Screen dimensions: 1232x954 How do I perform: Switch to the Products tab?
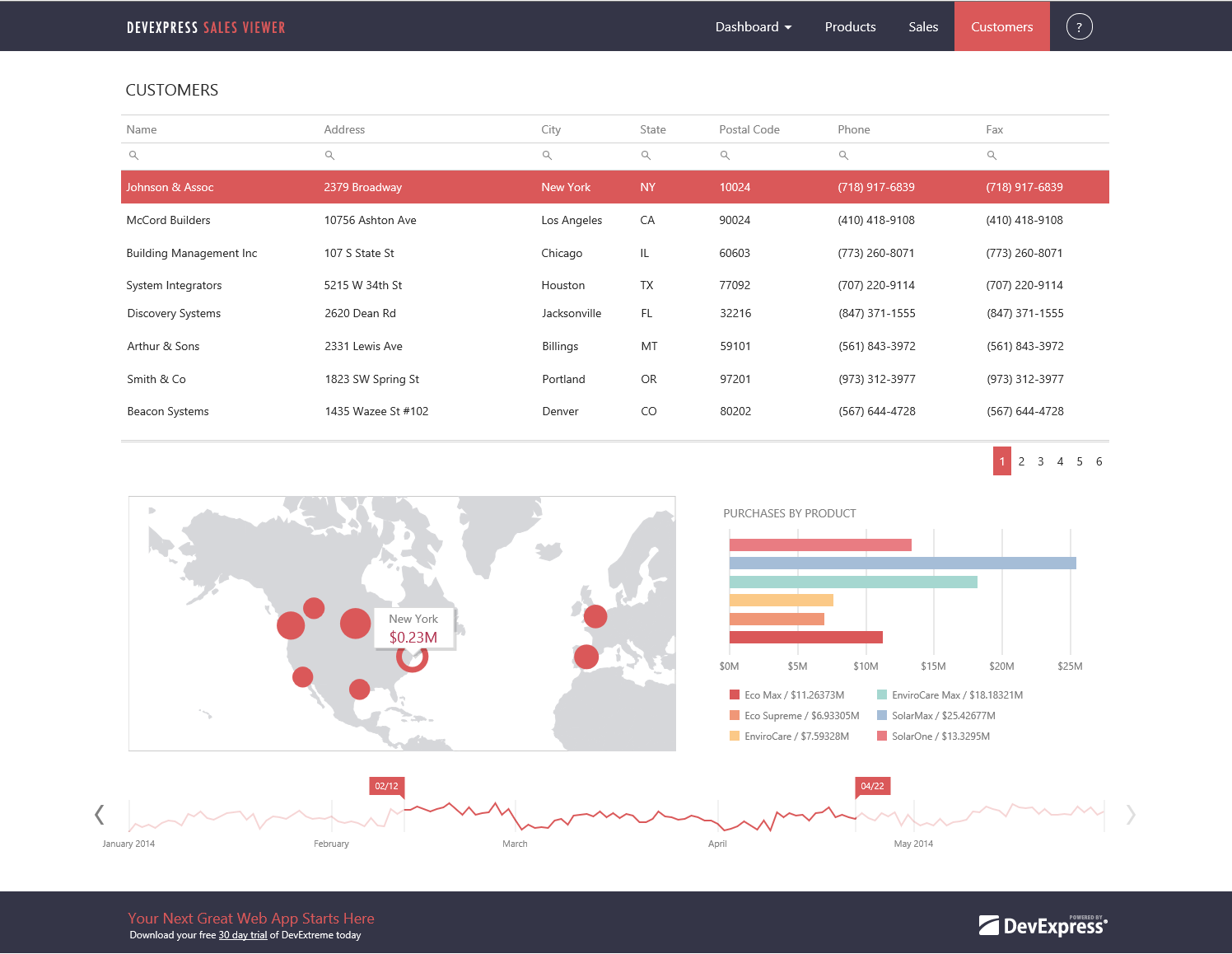click(x=850, y=26)
